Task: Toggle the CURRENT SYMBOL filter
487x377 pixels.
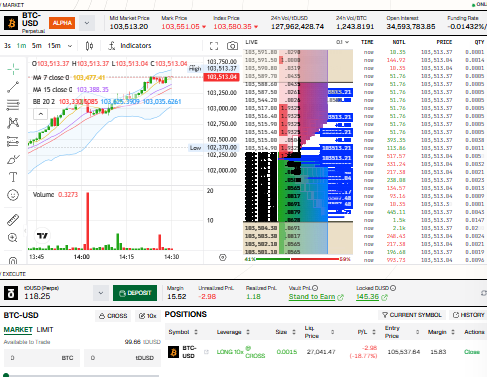Action: 412,315
